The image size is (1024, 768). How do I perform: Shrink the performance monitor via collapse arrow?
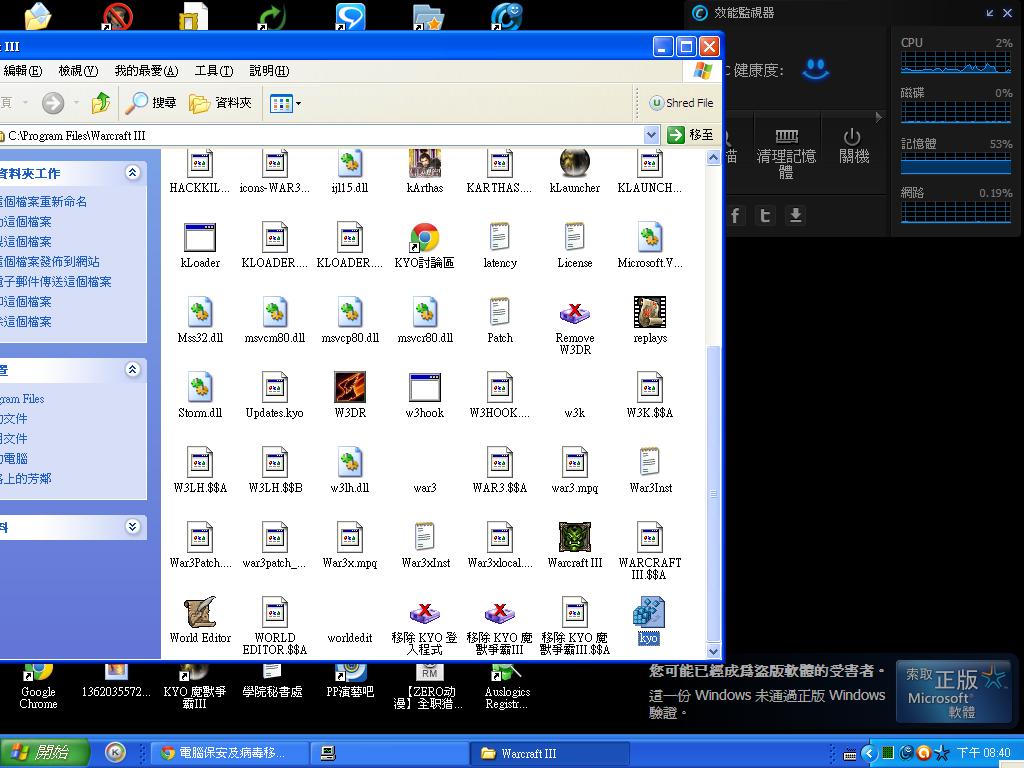coord(990,12)
